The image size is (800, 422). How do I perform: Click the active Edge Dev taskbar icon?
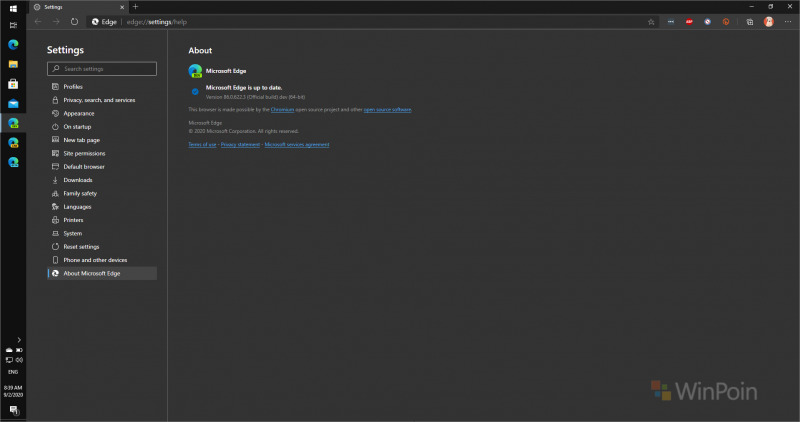tap(13, 123)
